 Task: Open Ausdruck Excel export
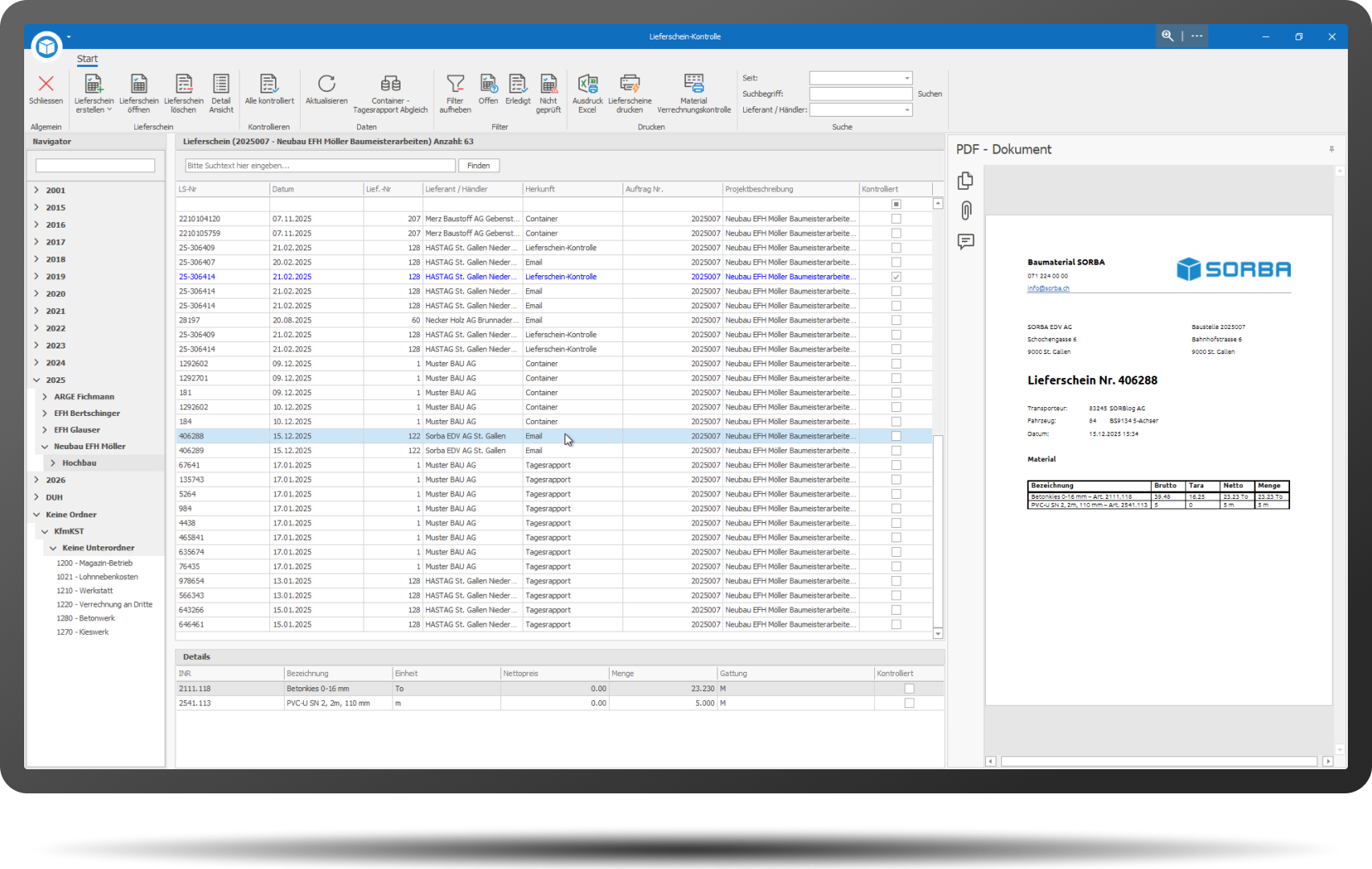click(587, 84)
